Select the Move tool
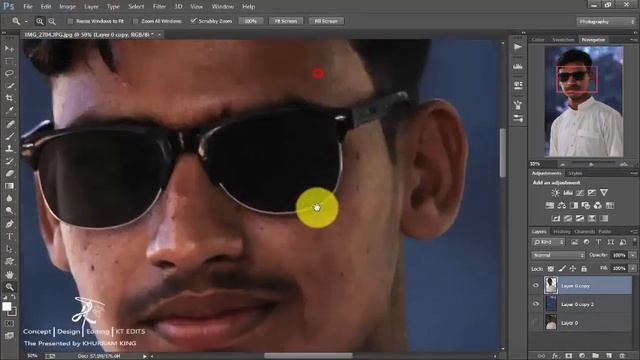 pyautogui.click(x=9, y=49)
